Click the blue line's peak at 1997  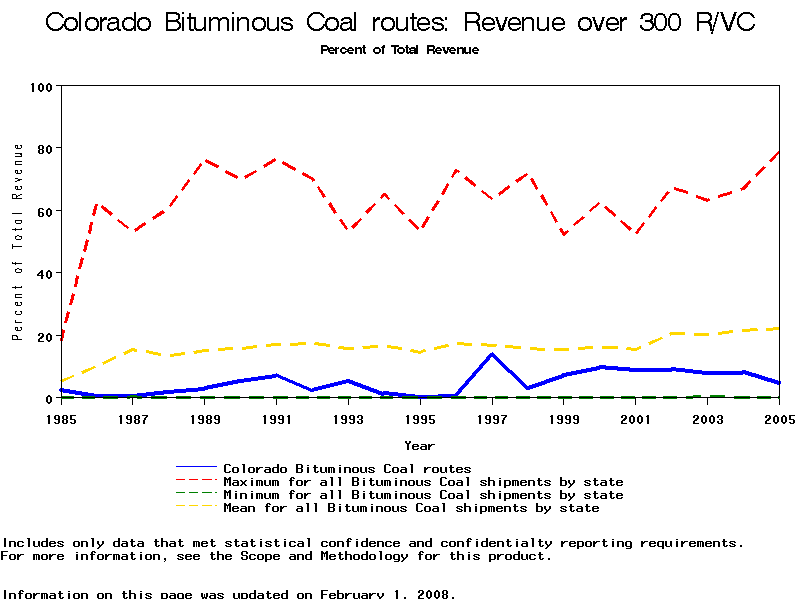coord(491,354)
